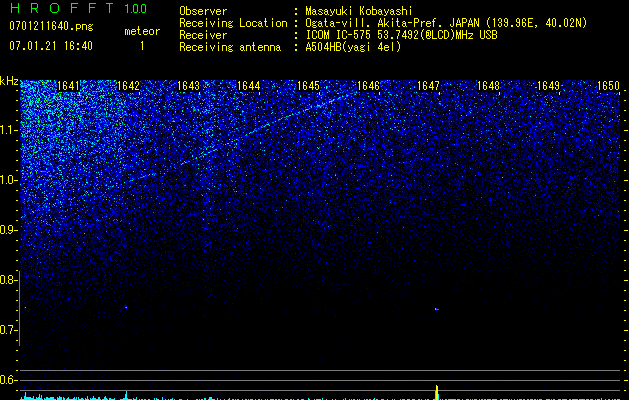Click location text Ogata-vill. Akita-Pref. JAPAN
Image resolution: width=629 pixels, height=400 pixels.
tap(392, 23)
